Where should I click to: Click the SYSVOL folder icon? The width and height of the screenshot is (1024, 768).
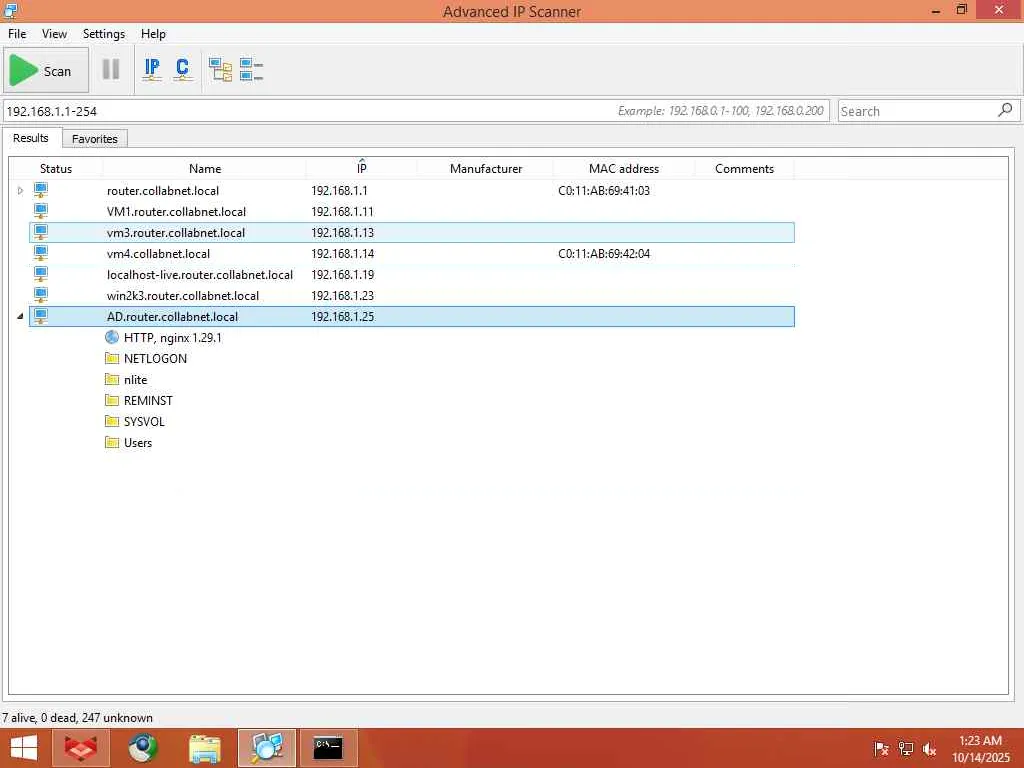[x=112, y=421]
